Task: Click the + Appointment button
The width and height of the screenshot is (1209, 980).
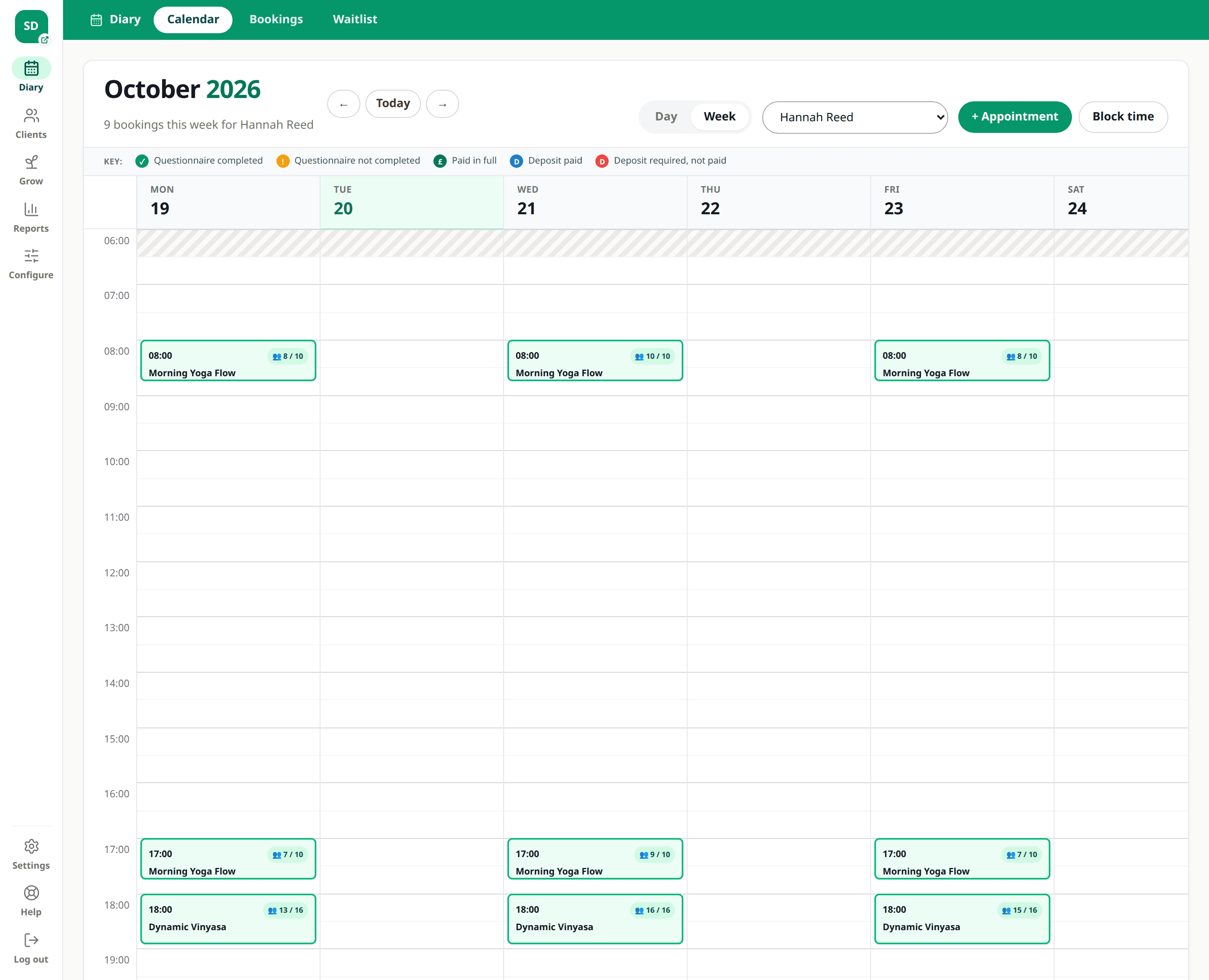Action: coord(1014,117)
